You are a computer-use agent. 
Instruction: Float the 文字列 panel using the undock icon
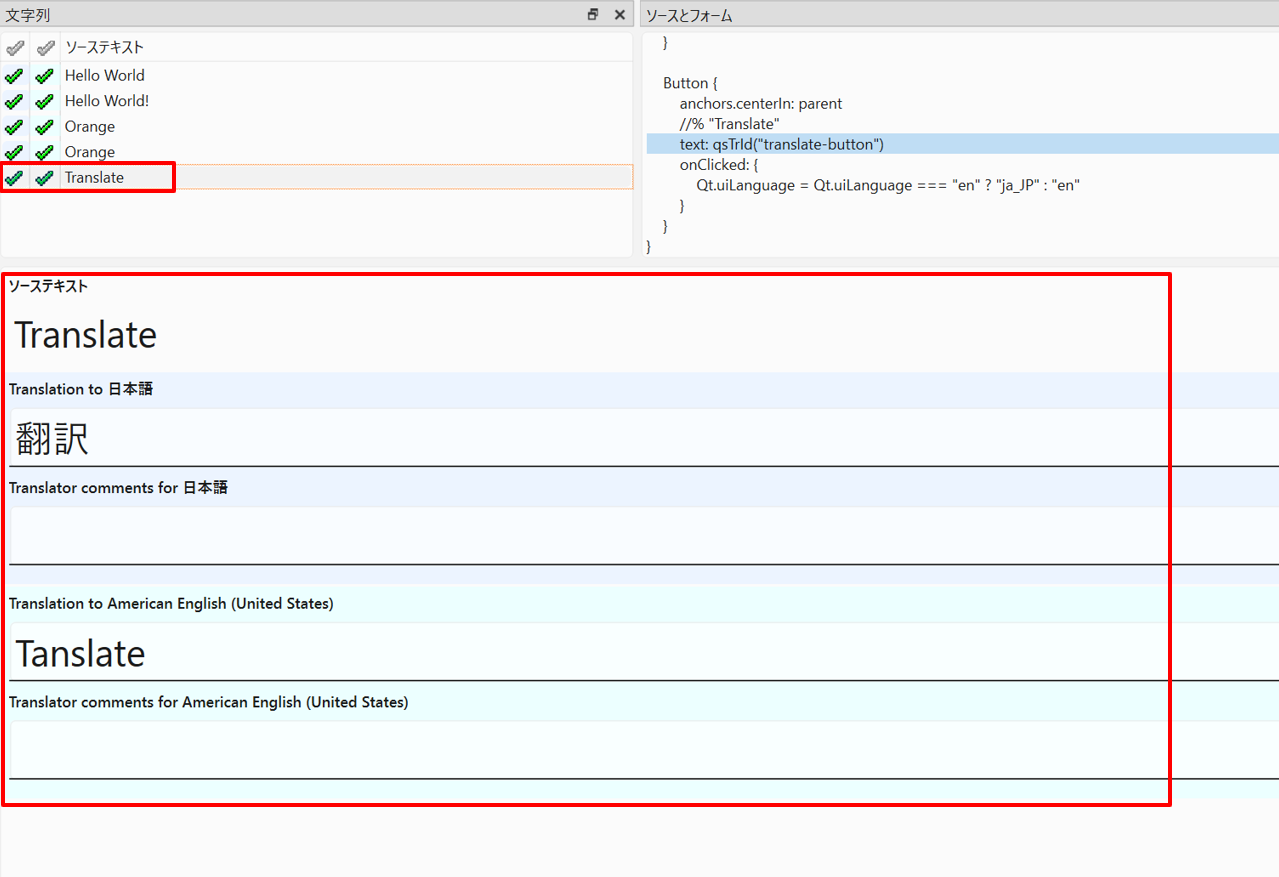pos(593,15)
